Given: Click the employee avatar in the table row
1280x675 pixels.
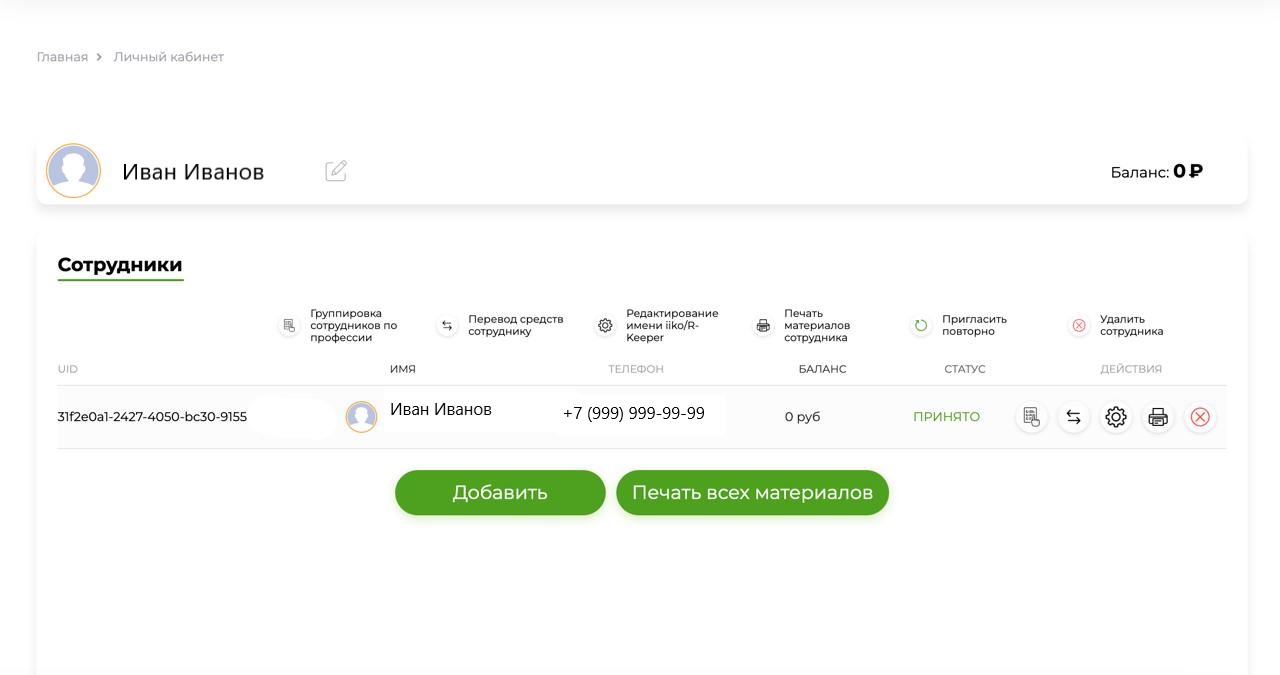Looking at the screenshot, I should (361, 417).
